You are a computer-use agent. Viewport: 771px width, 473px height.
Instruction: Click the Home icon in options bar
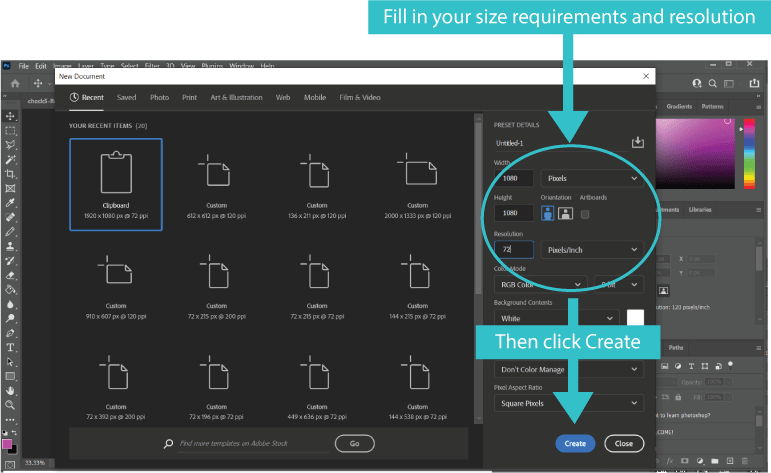tap(15, 83)
